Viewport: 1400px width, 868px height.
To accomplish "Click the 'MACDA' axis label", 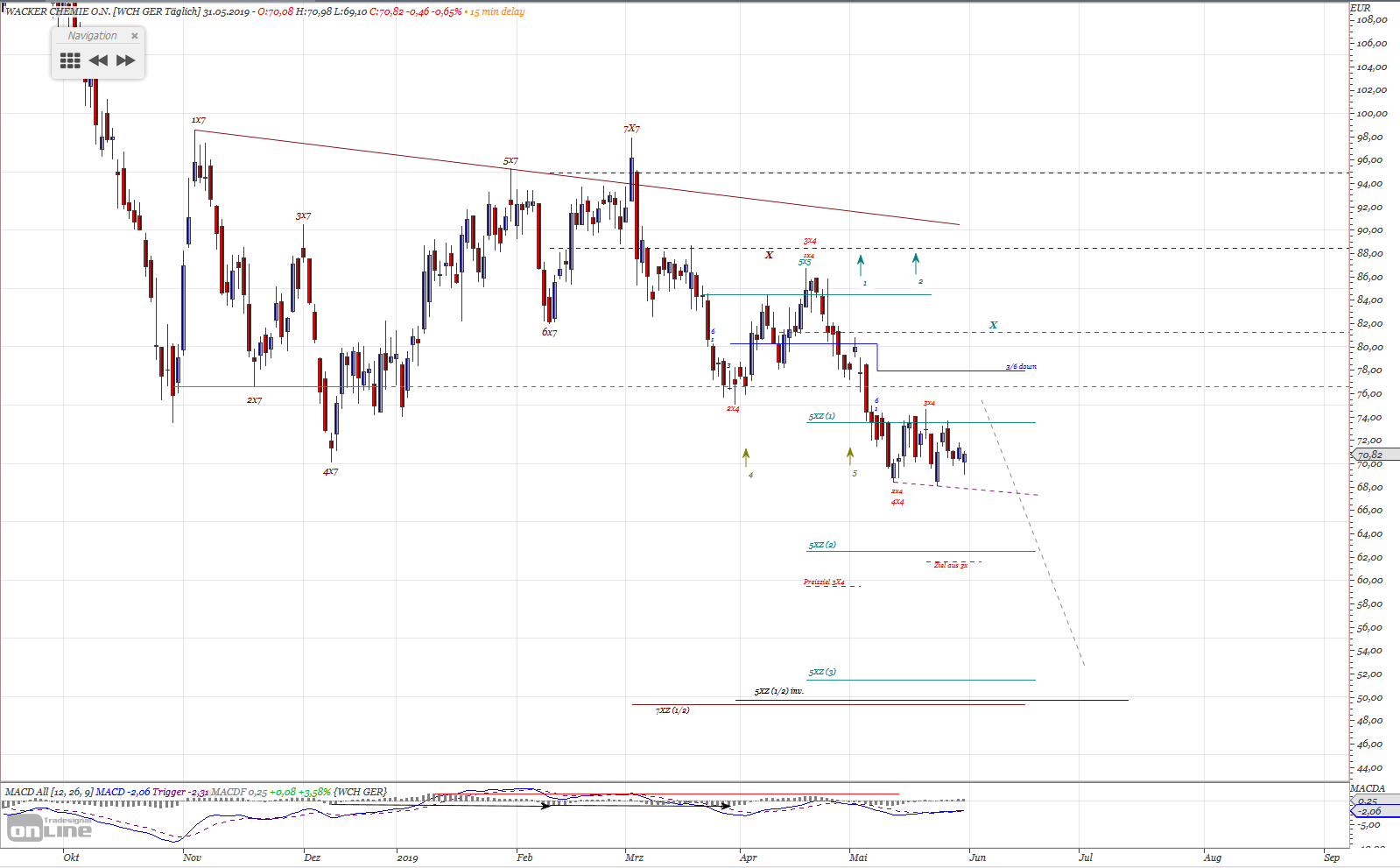I will point(1368,788).
